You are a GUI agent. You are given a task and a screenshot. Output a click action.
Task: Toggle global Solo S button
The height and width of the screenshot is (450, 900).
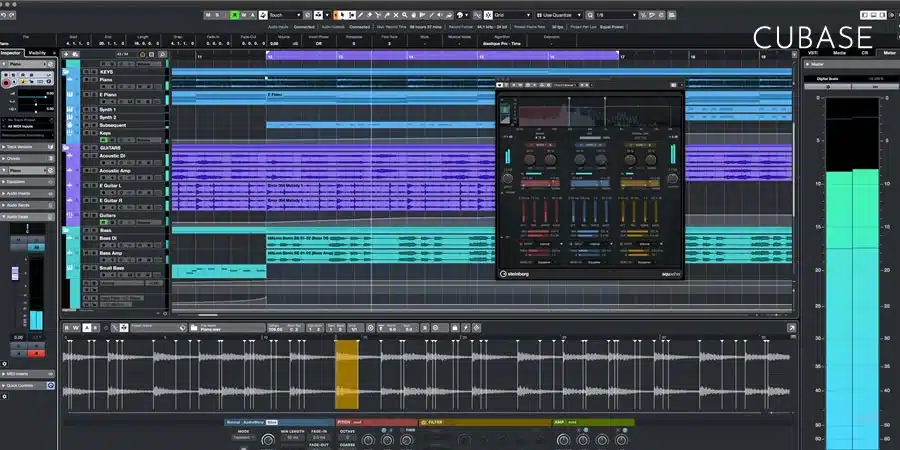point(216,14)
